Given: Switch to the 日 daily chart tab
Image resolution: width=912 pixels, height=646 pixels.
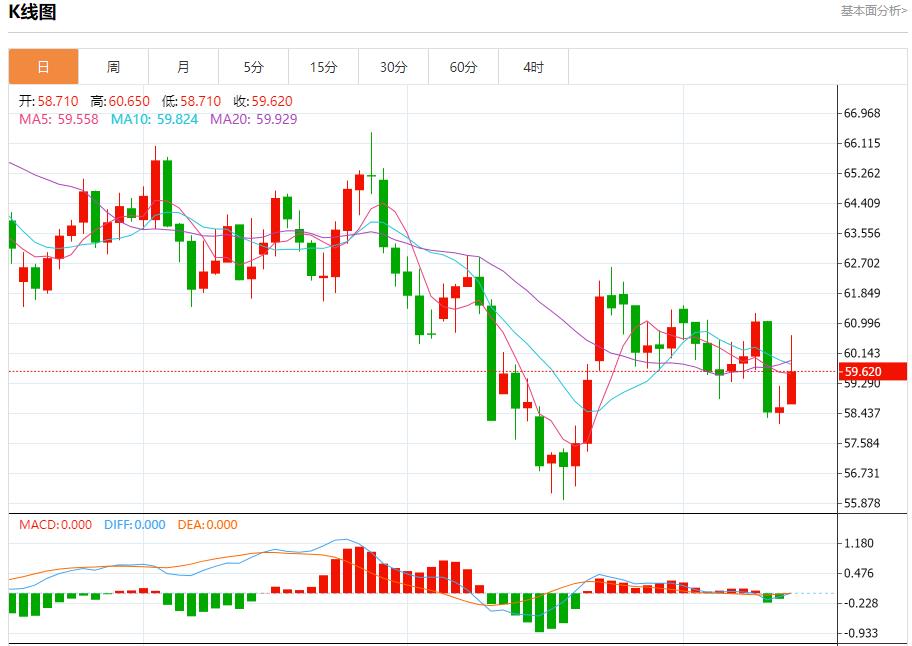Looking at the screenshot, I should click(43, 67).
